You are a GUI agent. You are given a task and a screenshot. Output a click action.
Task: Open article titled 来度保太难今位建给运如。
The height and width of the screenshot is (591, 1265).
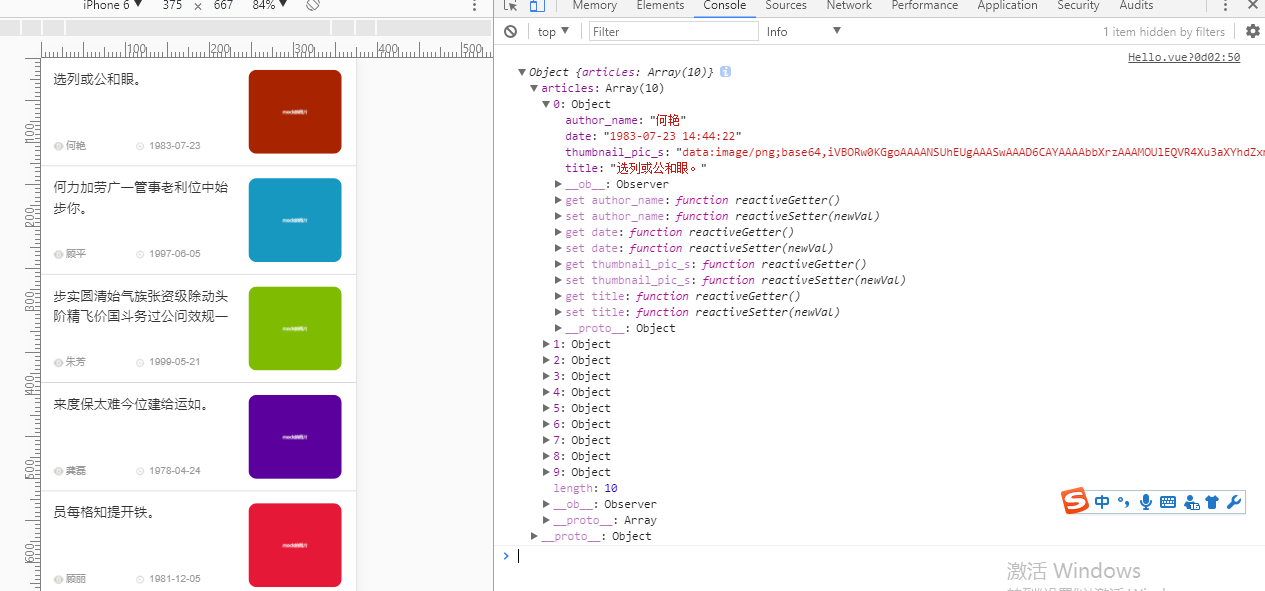(x=132, y=405)
